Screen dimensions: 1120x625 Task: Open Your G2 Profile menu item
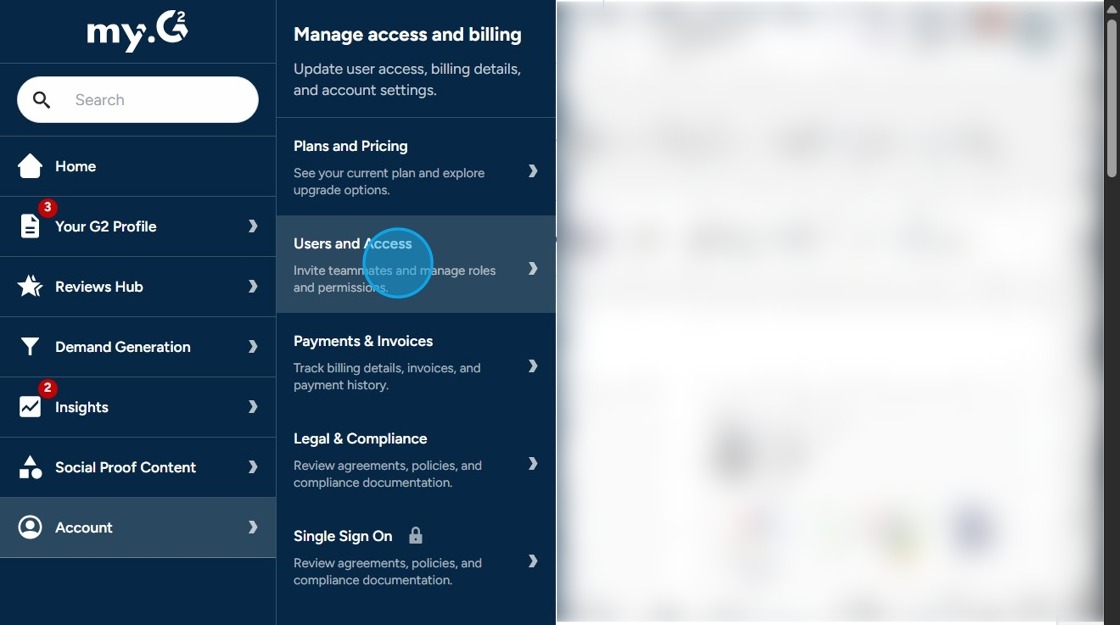click(138, 226)
